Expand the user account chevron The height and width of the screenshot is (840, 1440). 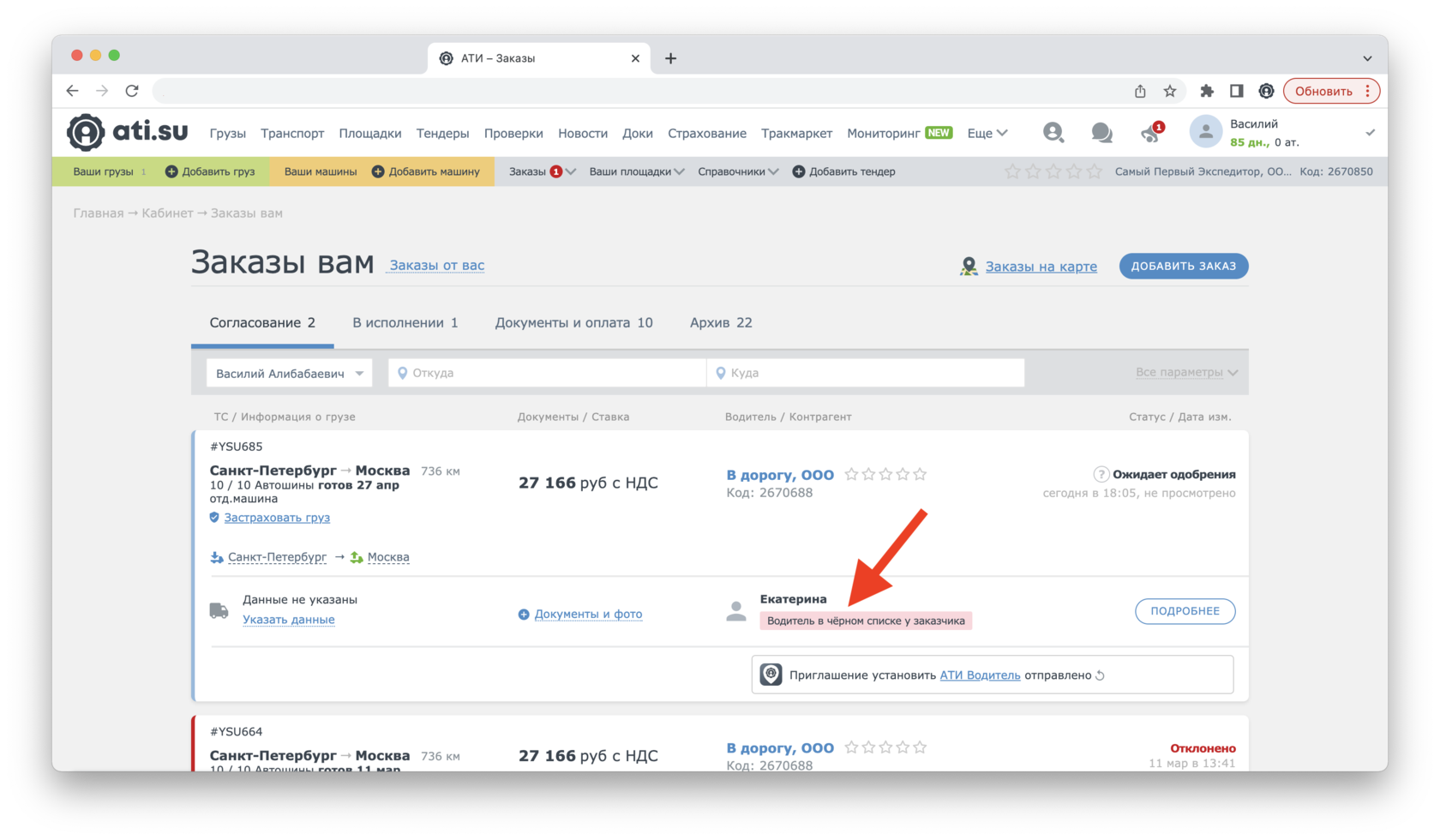pyautogui.click(x=1370, y=133)
